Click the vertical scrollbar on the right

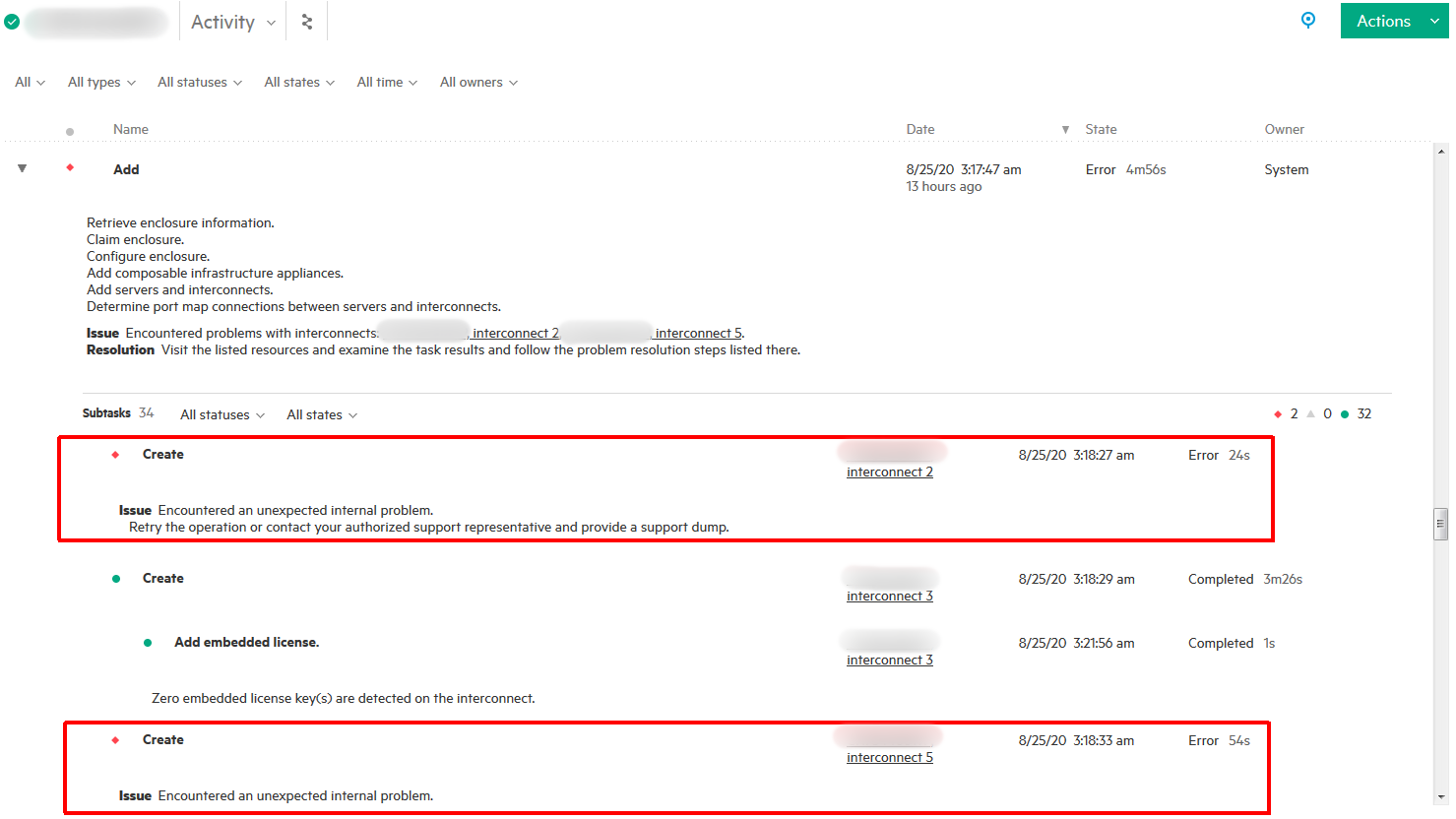1441,523
